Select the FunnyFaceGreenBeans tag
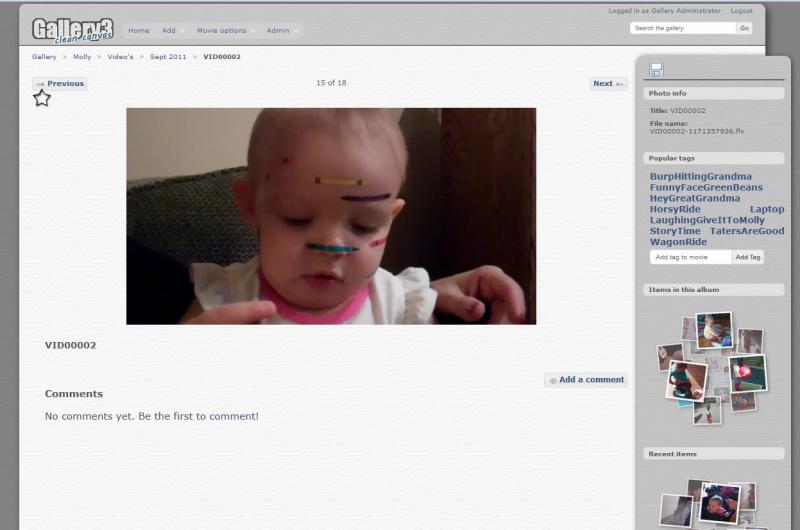This screenshot has height=530, width=800. click(x=706, y=187)
